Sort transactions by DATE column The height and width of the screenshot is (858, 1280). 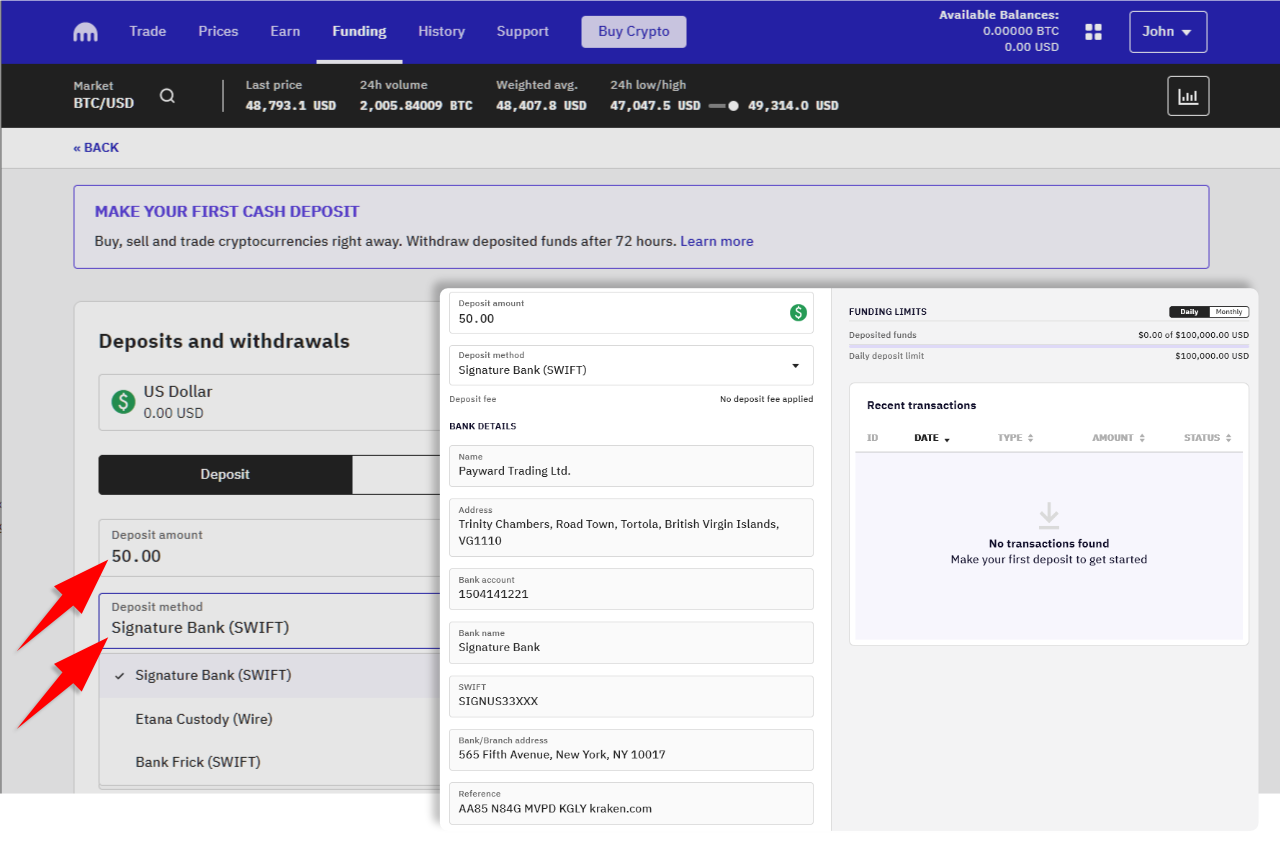click(x=932, y=438)
